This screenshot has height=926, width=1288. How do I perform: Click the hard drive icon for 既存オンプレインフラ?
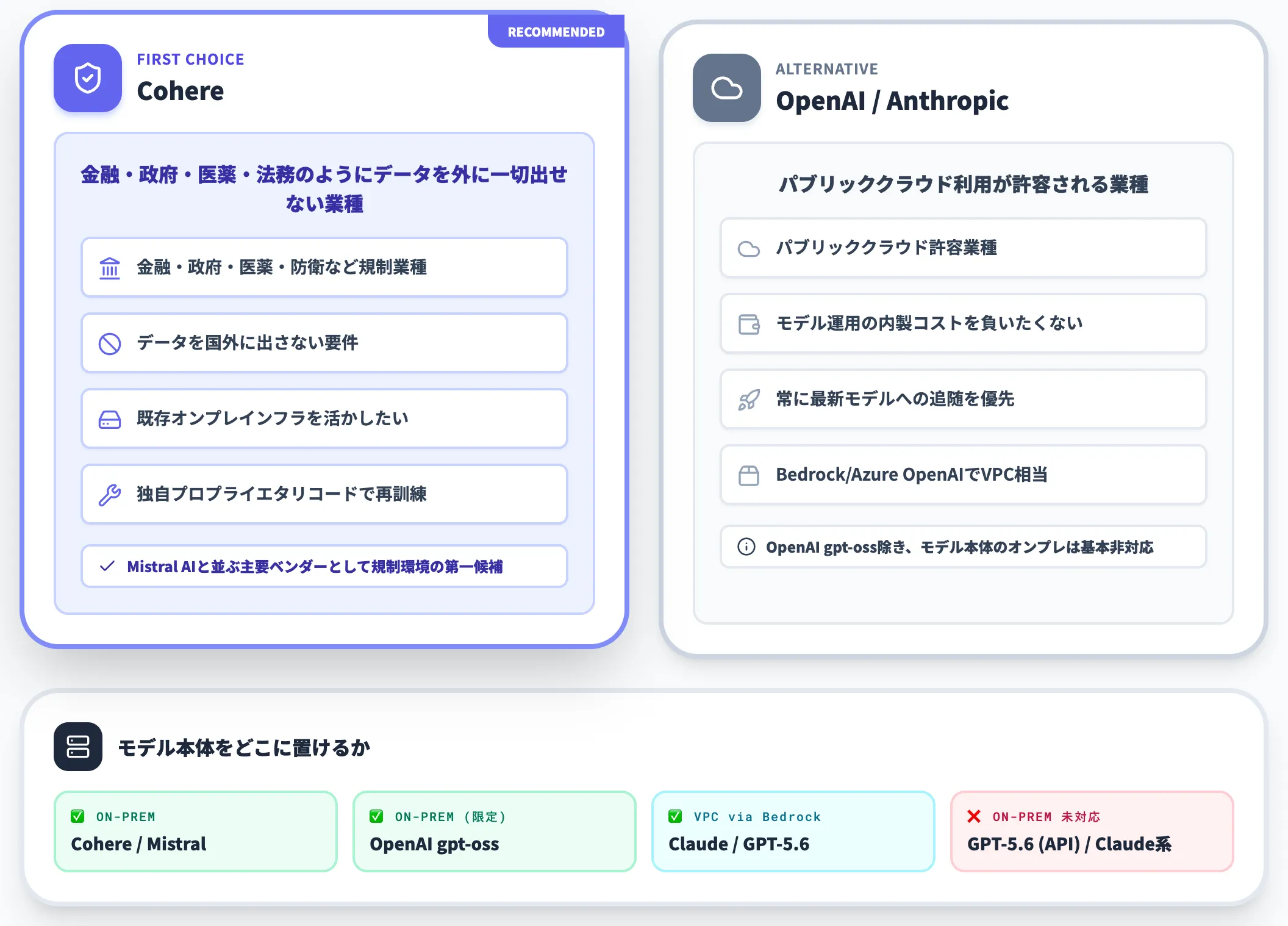110,419
